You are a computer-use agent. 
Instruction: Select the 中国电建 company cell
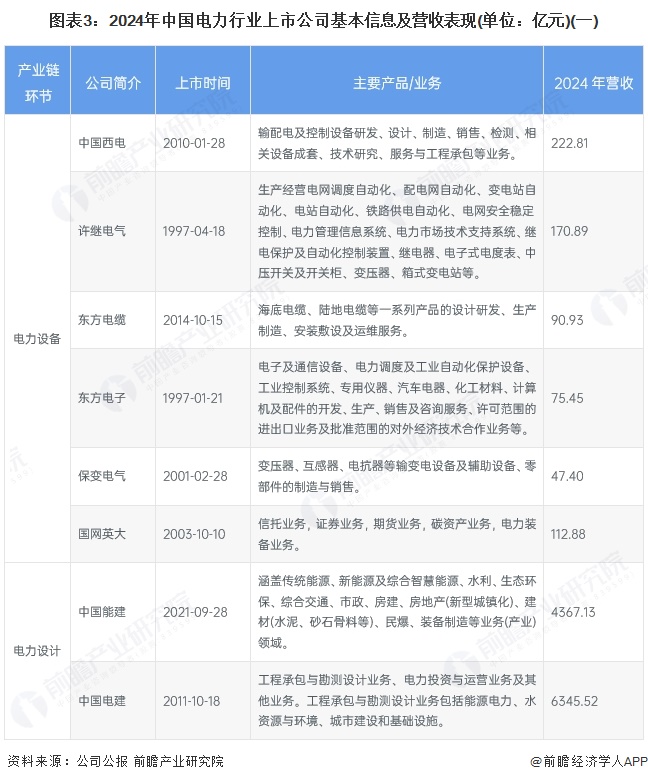point(113,701)
